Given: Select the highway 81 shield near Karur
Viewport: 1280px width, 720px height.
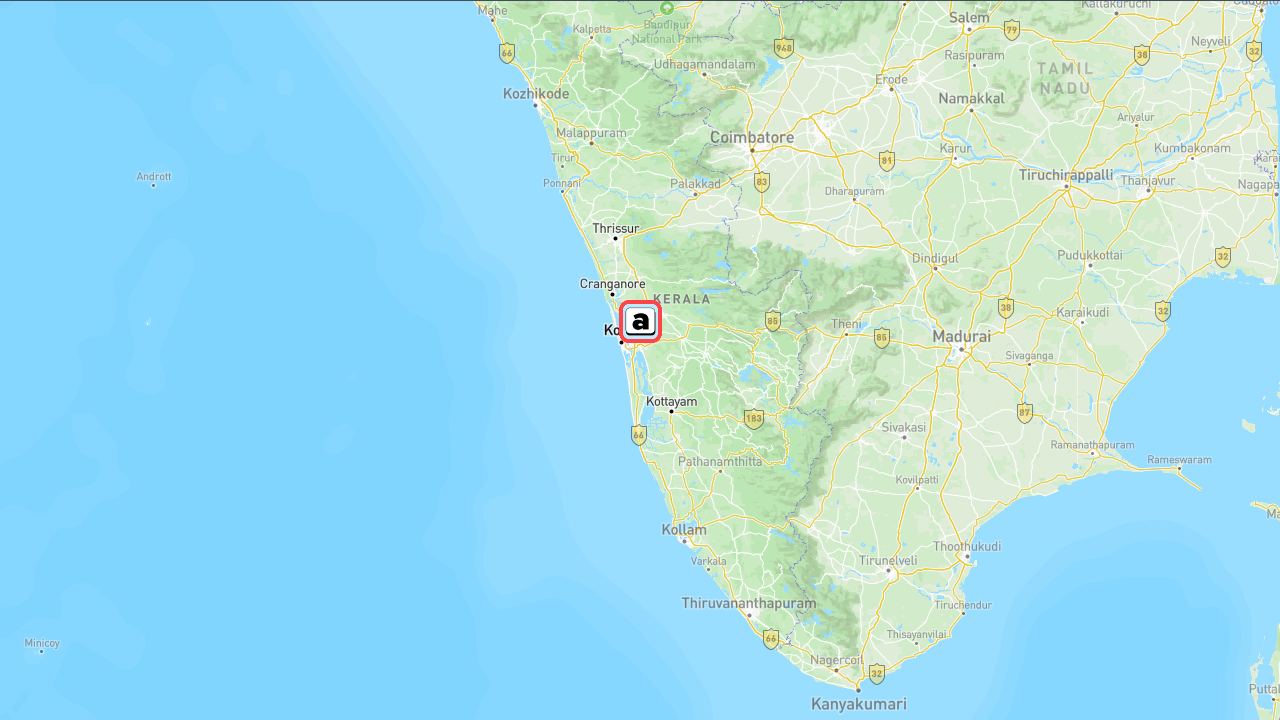Looking at the screenshot, I should tap(887, 161).
